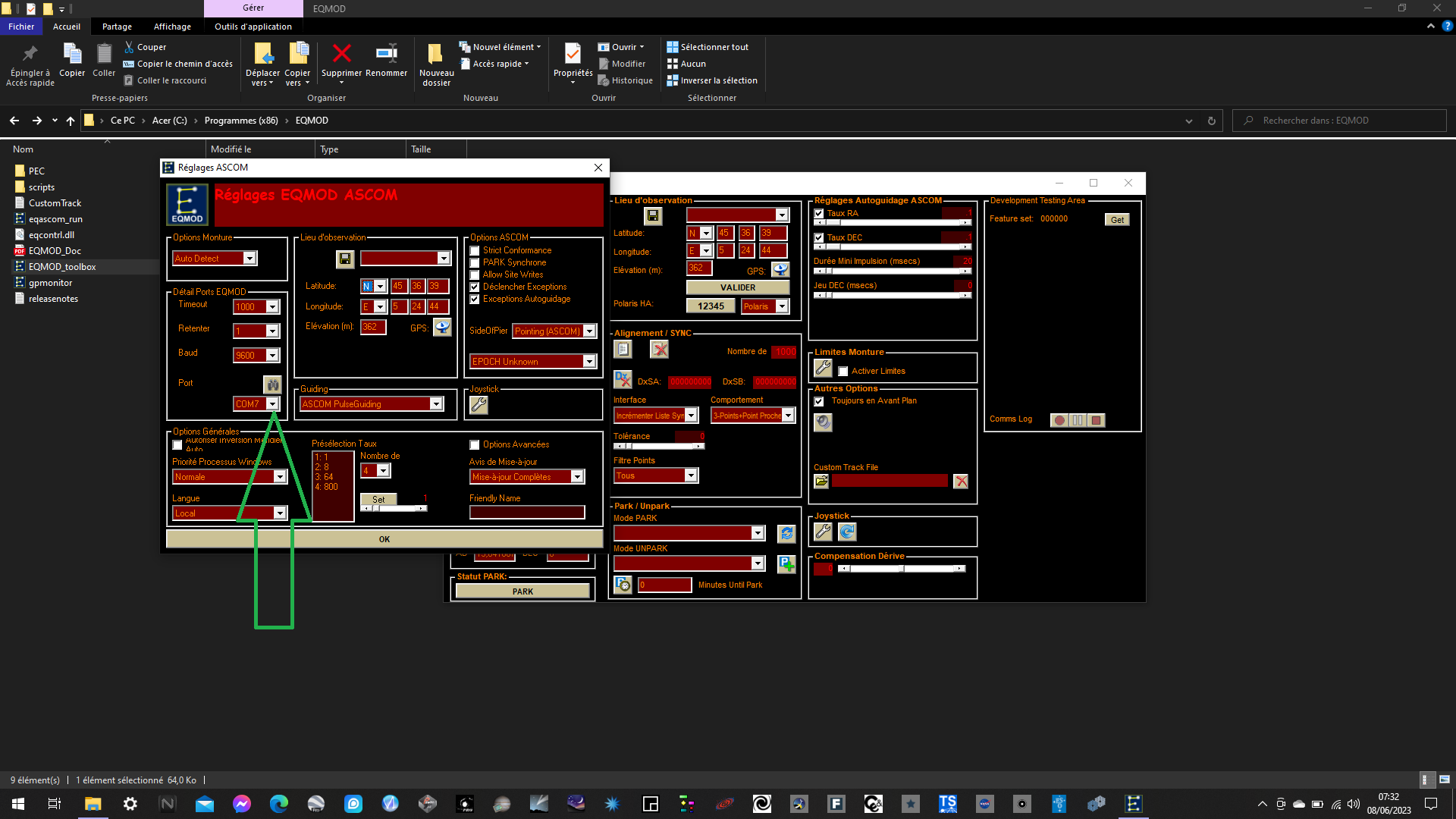The height and width of the screenshot is (819, 1456).
Task: Expand the EPOCH Unknown dropdown
Action: click(x=589, y=362)
